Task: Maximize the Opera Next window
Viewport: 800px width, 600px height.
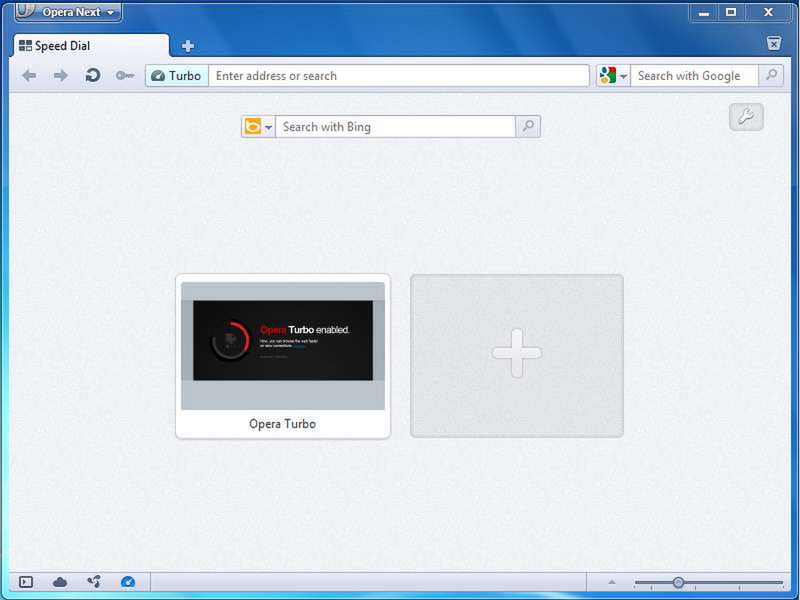Action: pos(731,12)
